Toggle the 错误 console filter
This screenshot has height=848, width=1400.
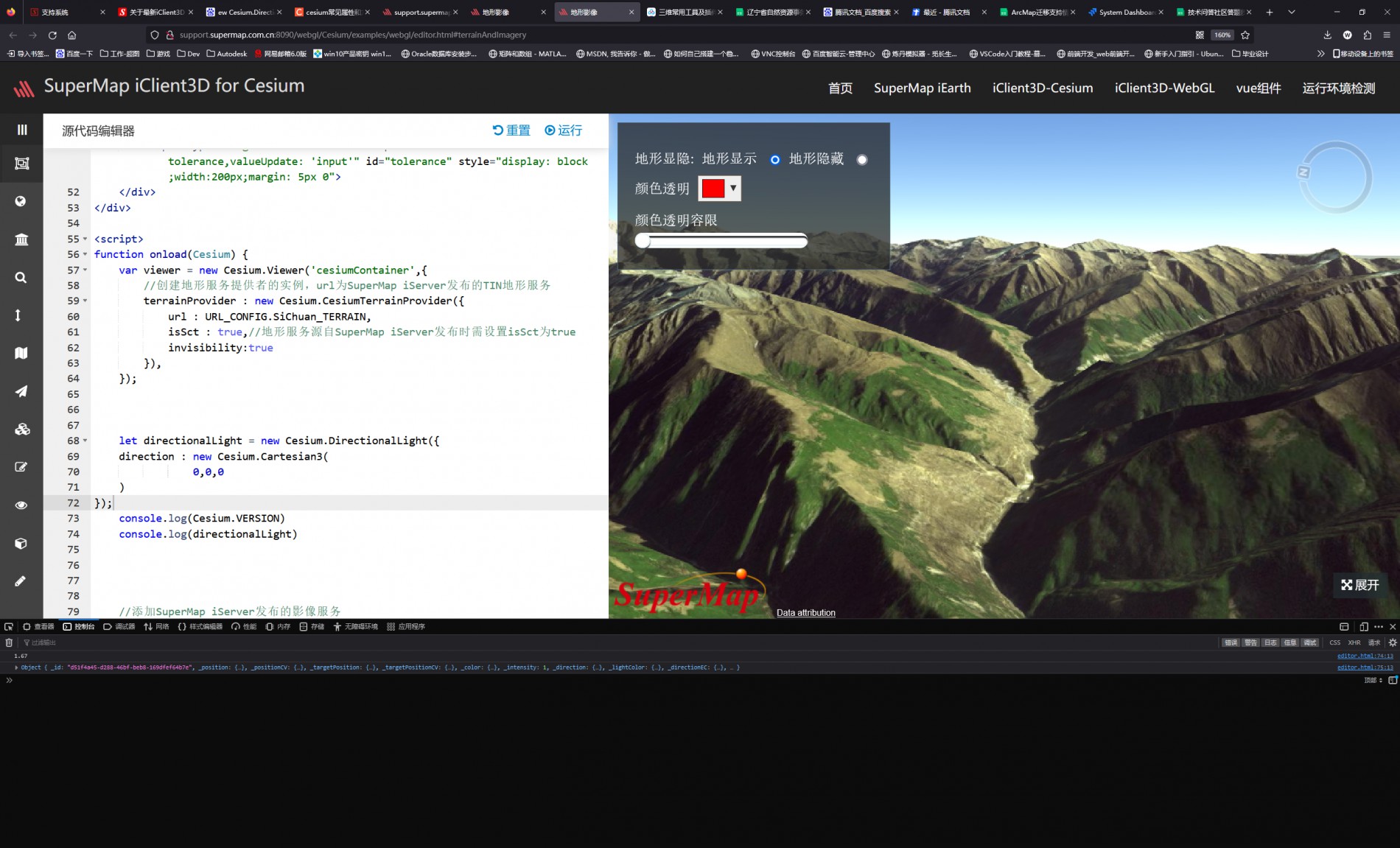[1231, 643]
